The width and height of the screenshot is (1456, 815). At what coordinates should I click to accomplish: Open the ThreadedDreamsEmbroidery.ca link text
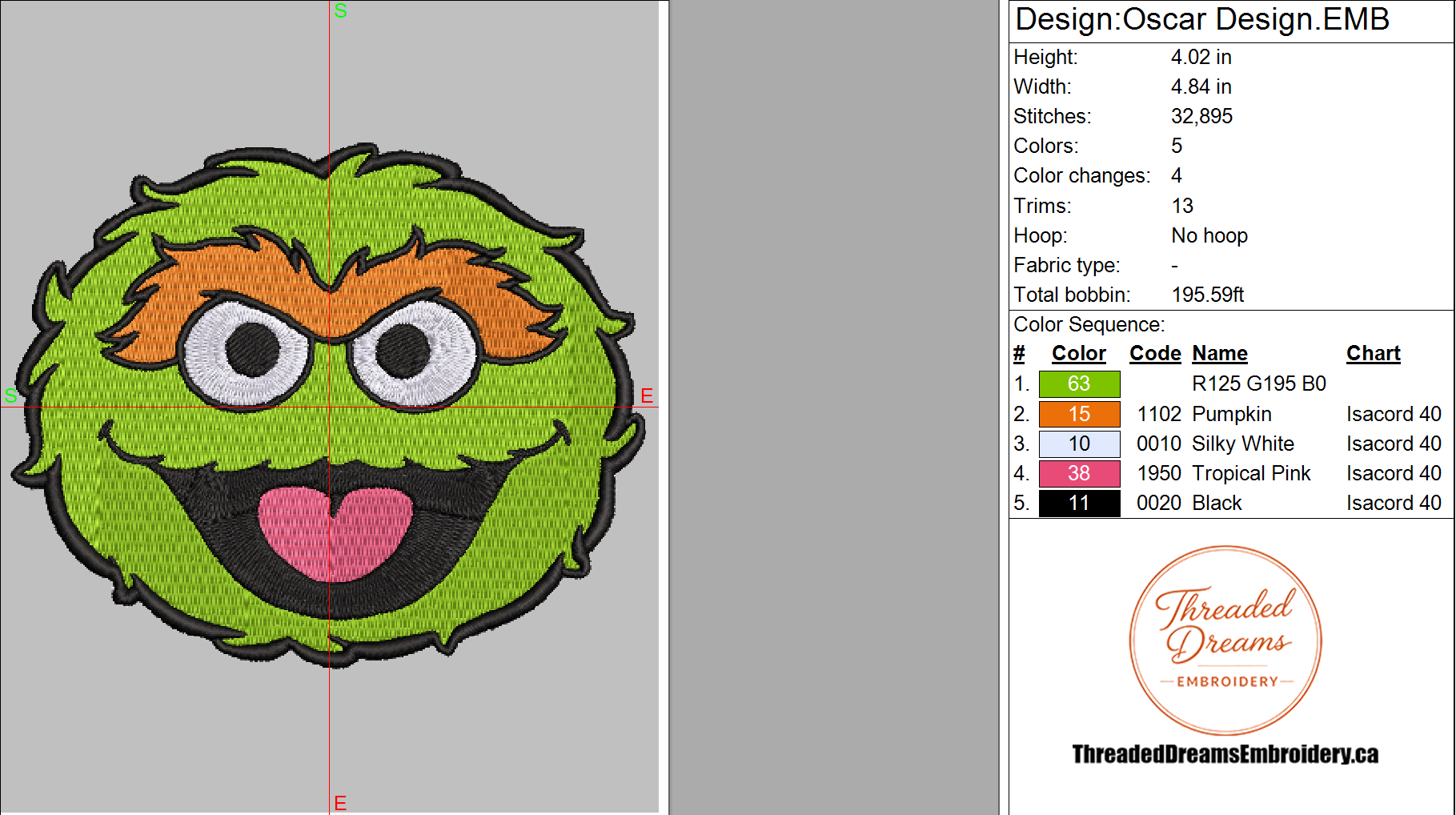pyautogui.click(x=1225, y=754)
